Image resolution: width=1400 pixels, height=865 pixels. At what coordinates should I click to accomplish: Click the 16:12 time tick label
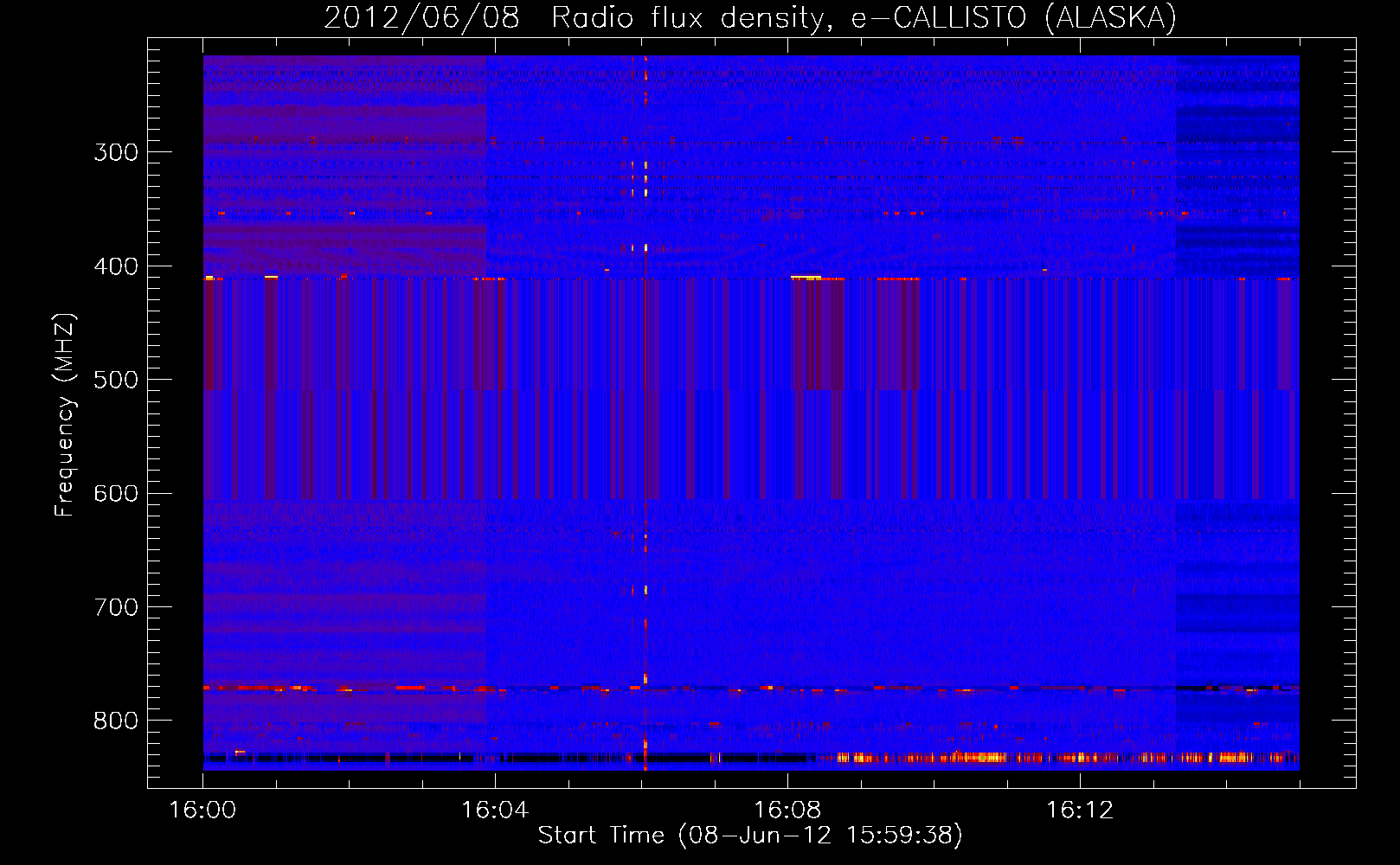tap(1080, 810)
